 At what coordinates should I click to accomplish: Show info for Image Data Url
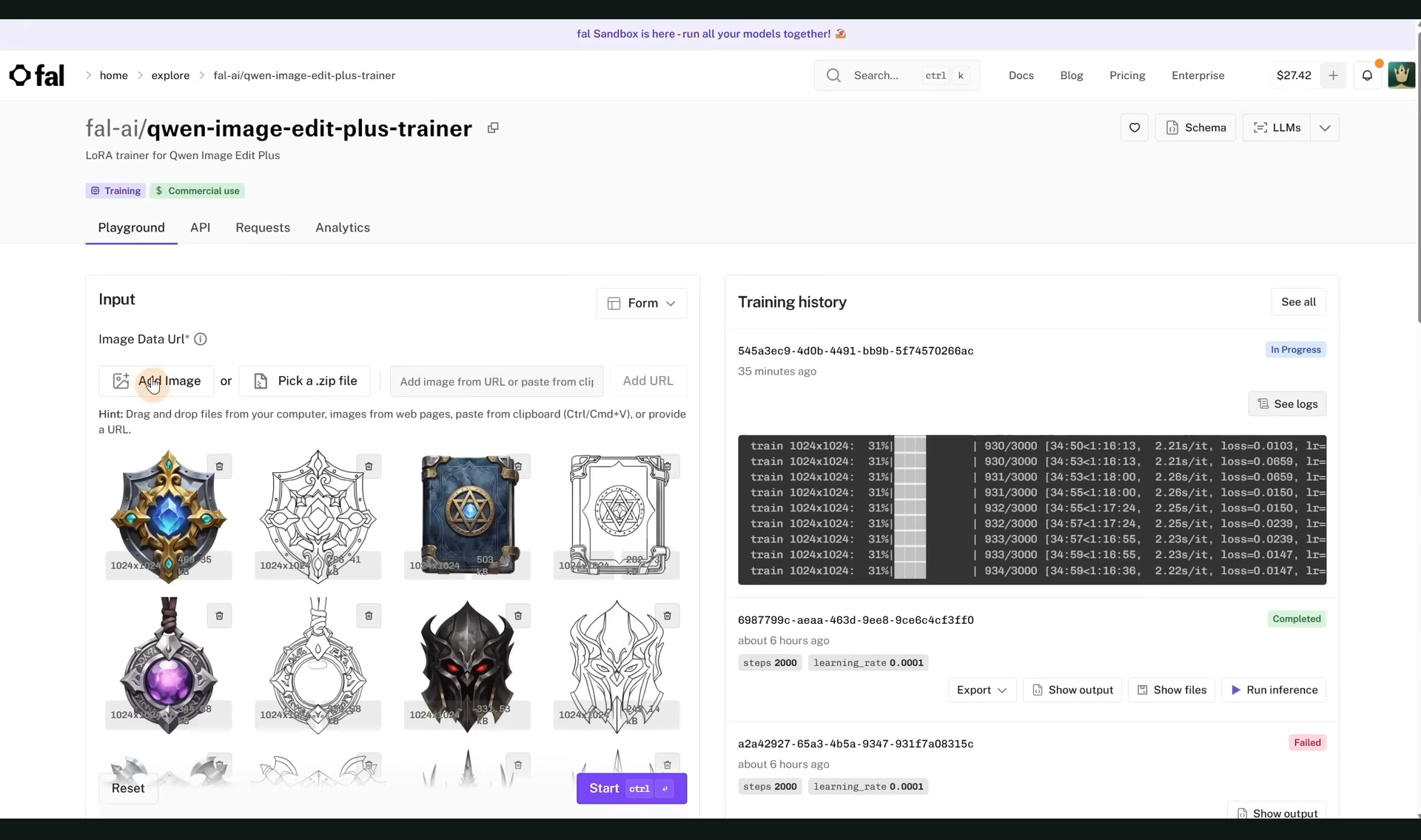pyautogui.click(x=201, y=339)
